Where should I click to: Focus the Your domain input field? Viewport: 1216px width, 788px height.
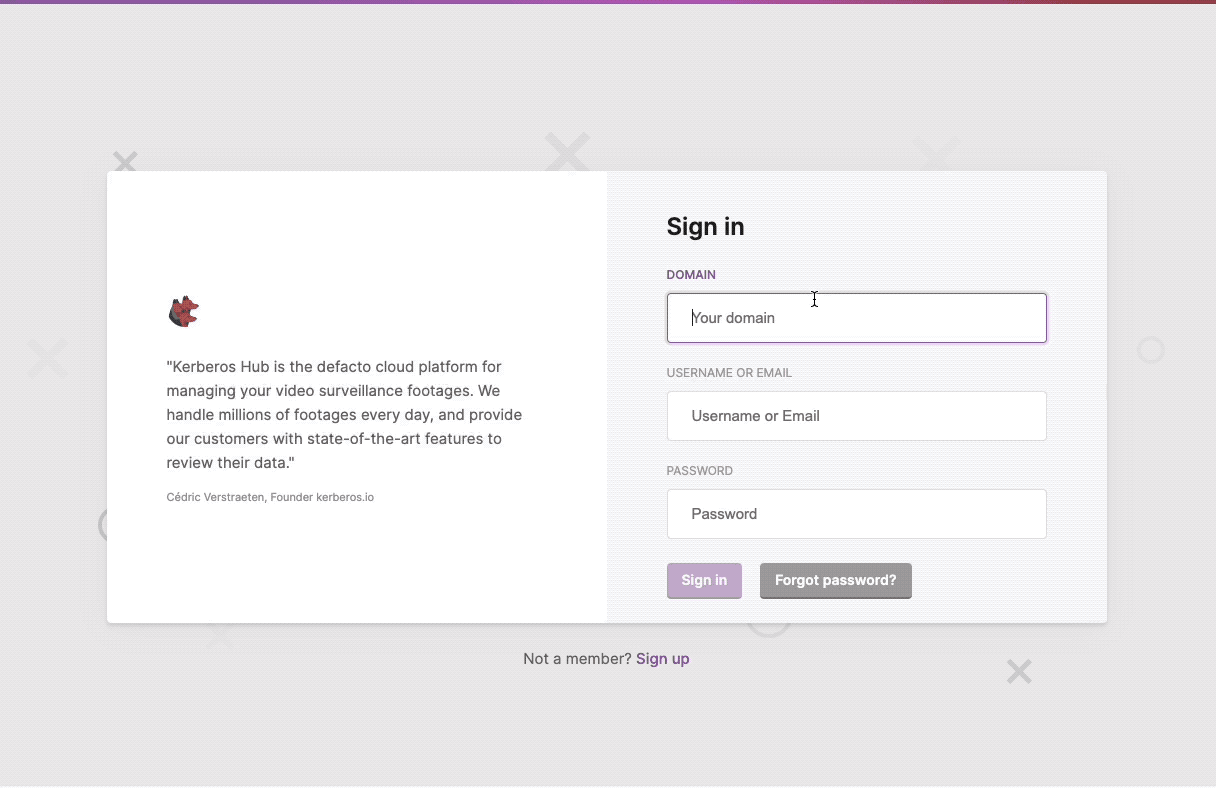point(856,317)
